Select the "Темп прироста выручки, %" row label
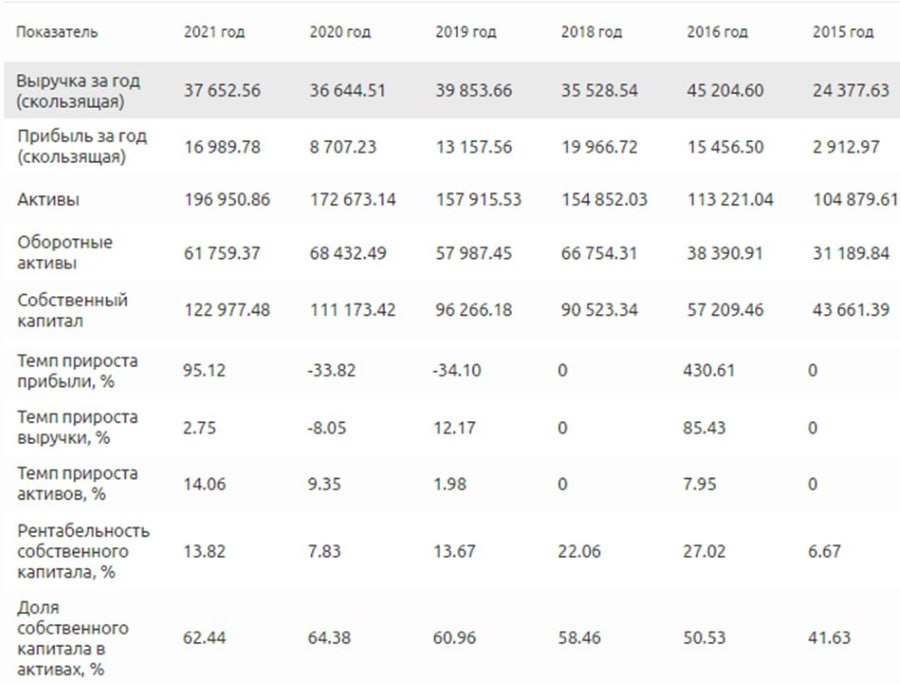This screenshot has width=900, height=685. coord(77,427)
